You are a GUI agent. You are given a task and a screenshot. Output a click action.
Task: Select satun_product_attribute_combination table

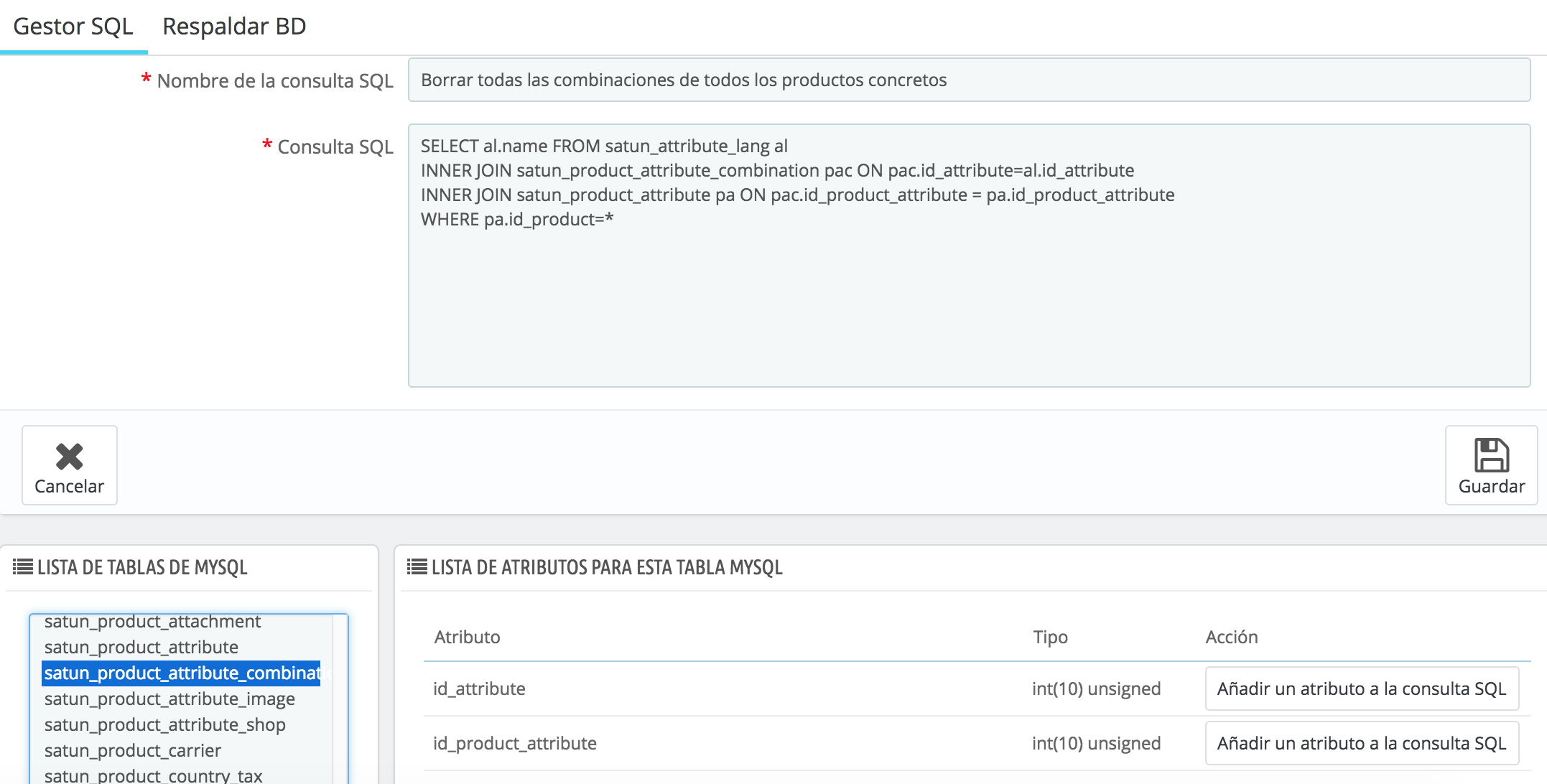(181, 673)
